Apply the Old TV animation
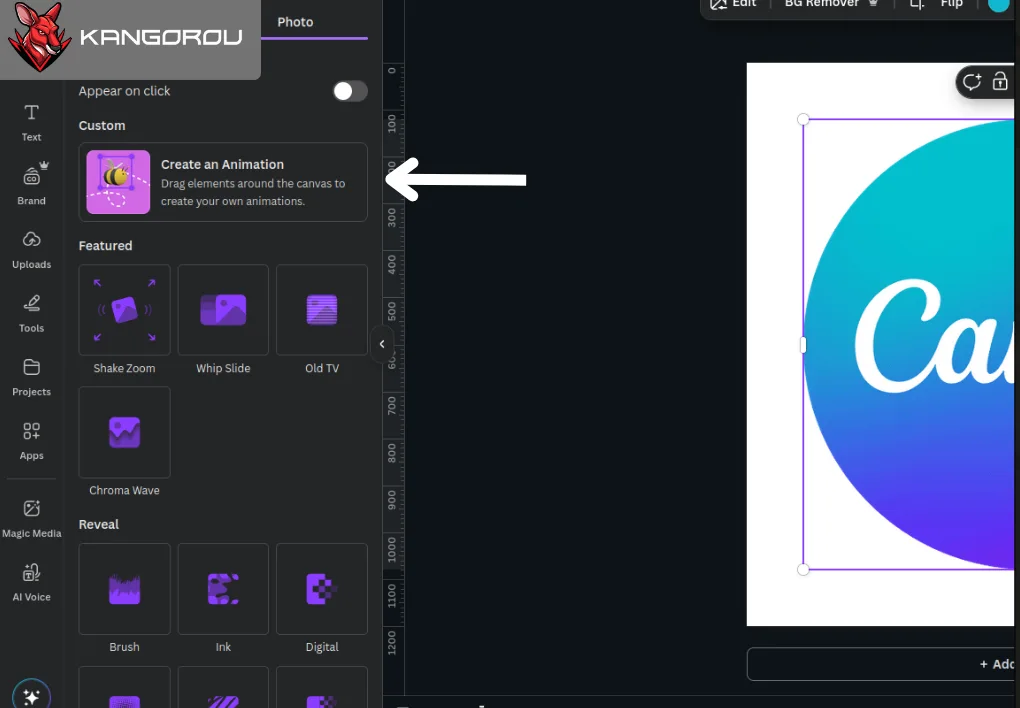 pos(322,310)
